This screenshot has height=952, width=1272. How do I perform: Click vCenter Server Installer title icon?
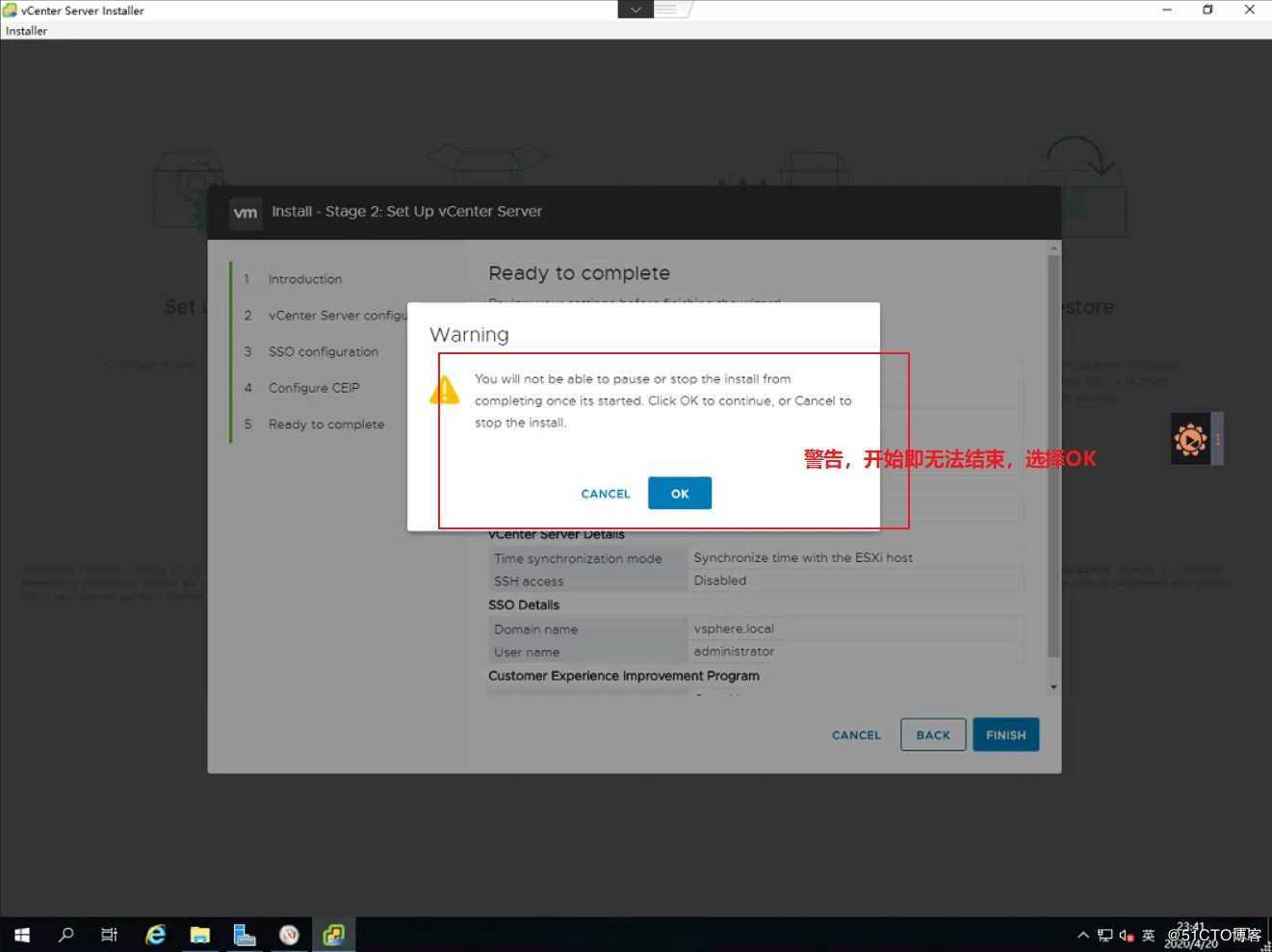coord(10,10)
